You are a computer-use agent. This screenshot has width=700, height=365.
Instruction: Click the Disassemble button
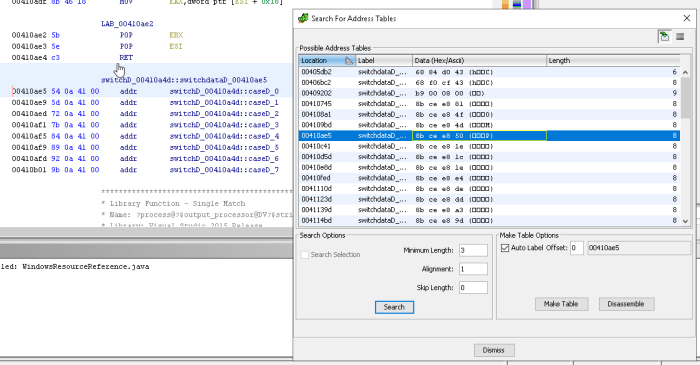(x=626, y=304)
